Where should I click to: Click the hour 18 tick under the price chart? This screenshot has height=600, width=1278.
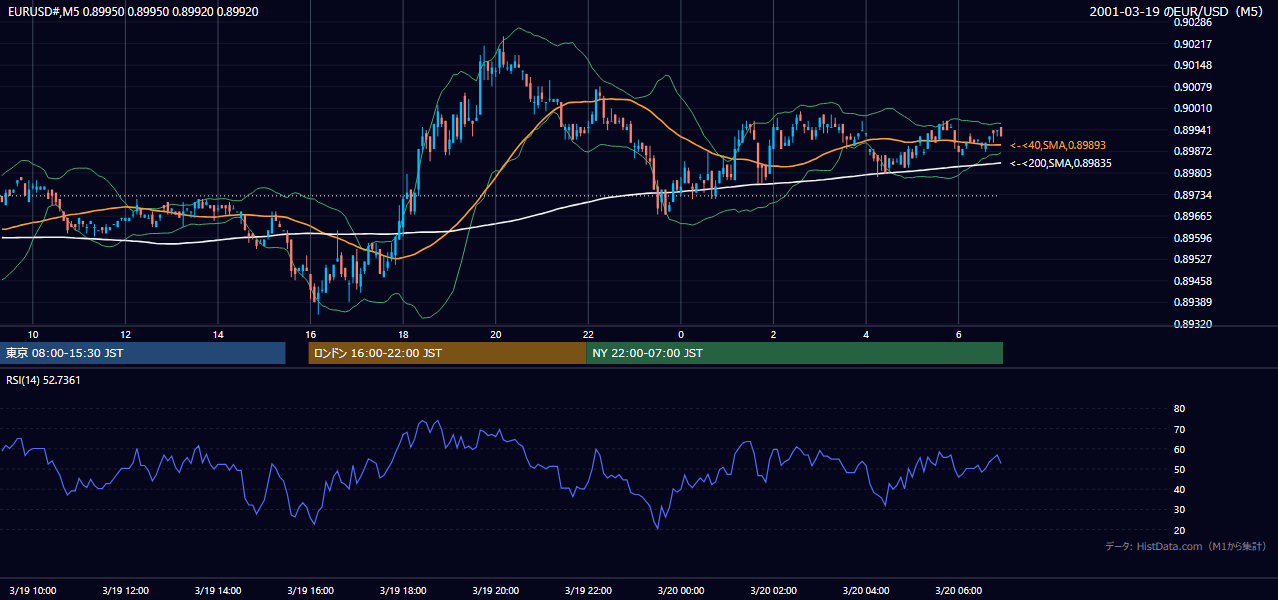point(403,334)
